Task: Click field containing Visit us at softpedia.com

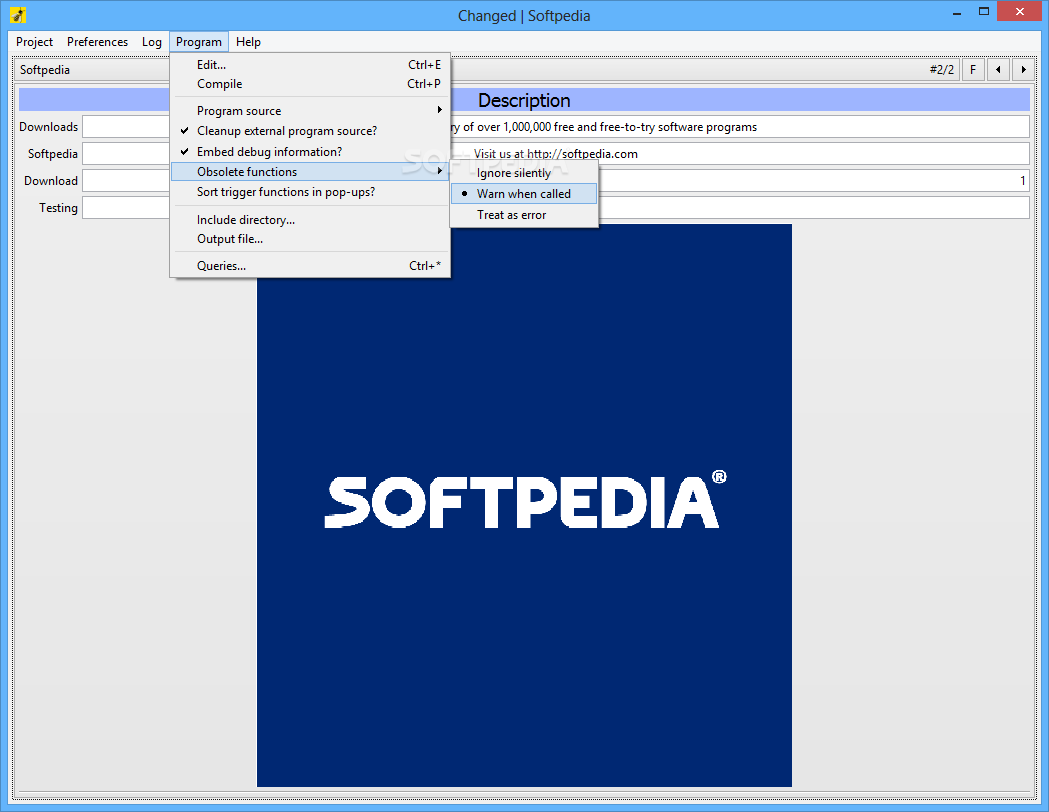Action: (740, 153)
